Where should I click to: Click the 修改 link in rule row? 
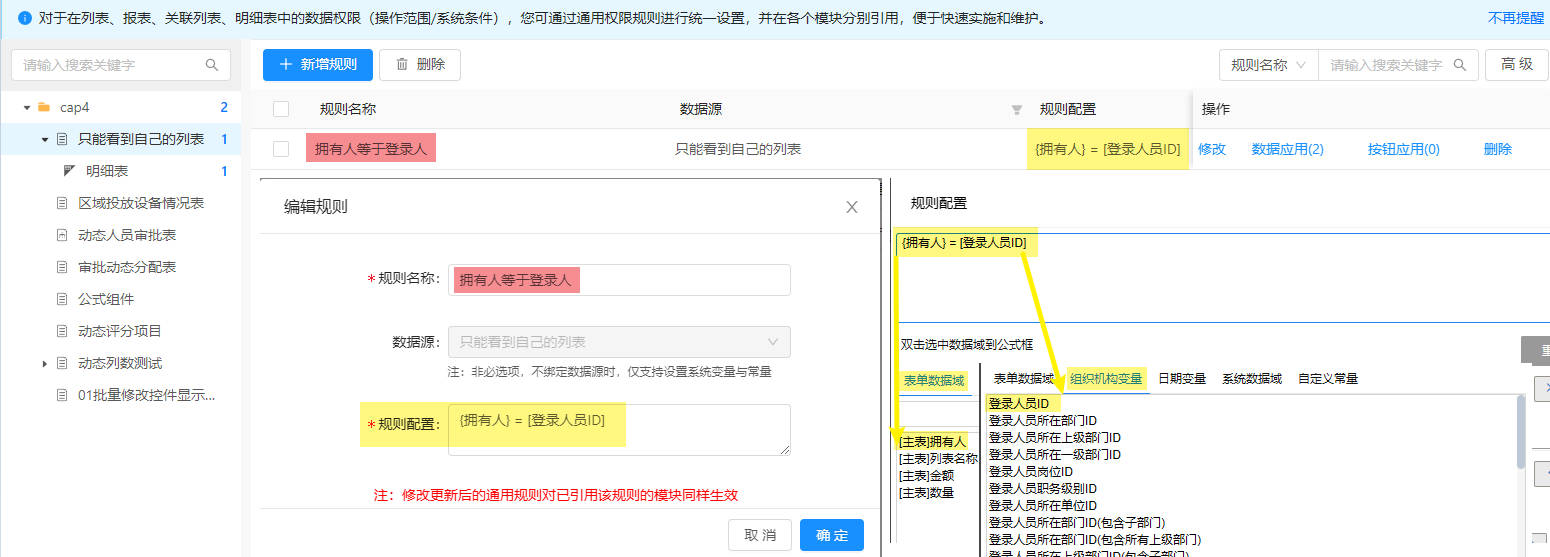click(x=1212, y=149)
